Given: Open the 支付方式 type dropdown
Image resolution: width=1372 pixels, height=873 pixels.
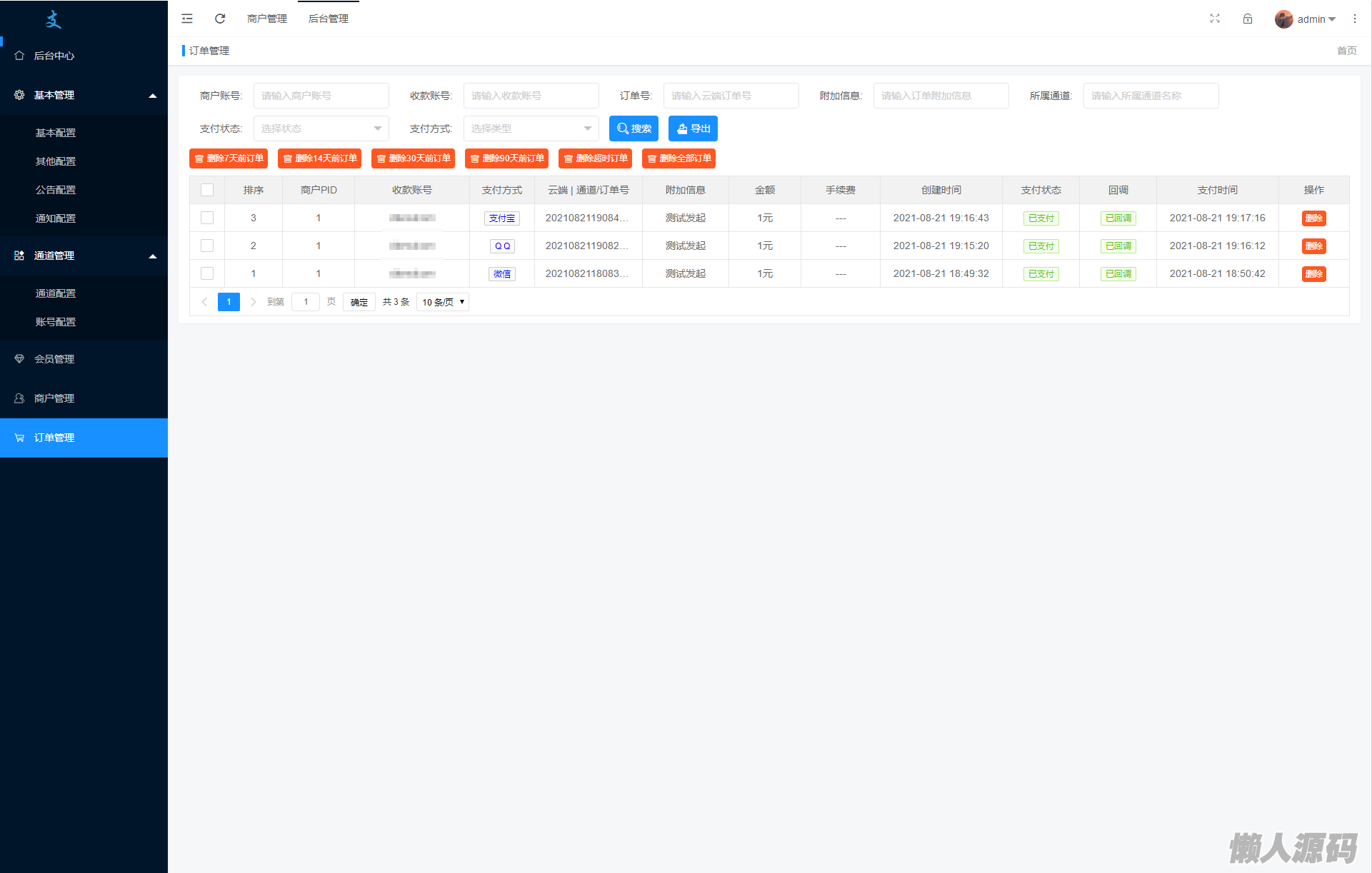Looking at the screenshot, I should pyautogui.click(x=531, y=128).
